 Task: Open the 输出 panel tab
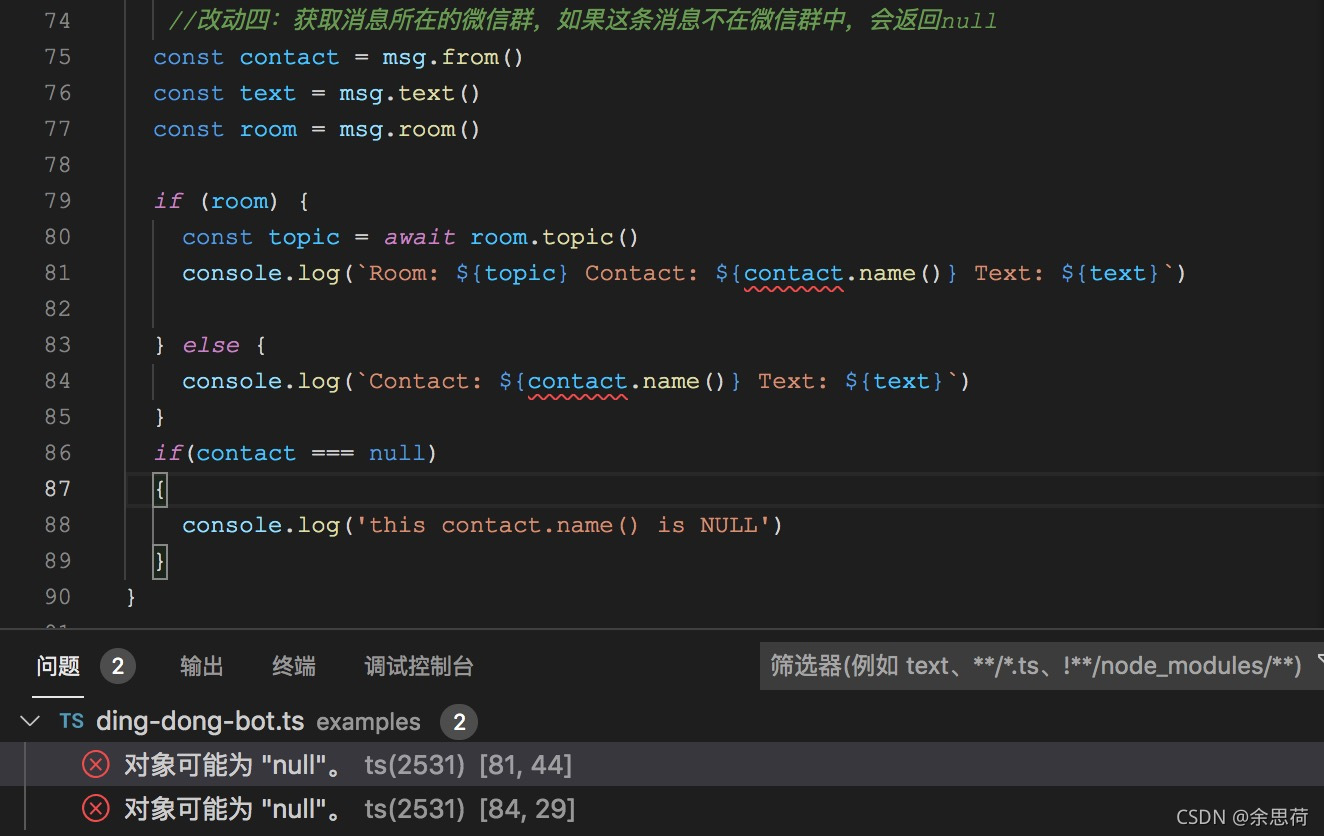click(202, 666)
